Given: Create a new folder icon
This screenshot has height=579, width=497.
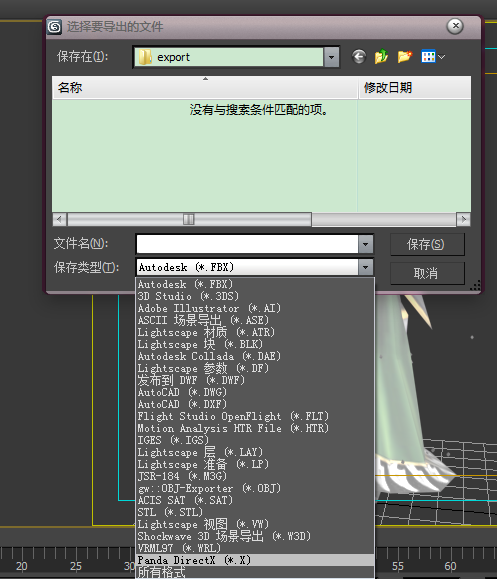Looking at the screenshot, I should (x=405, y=57).
